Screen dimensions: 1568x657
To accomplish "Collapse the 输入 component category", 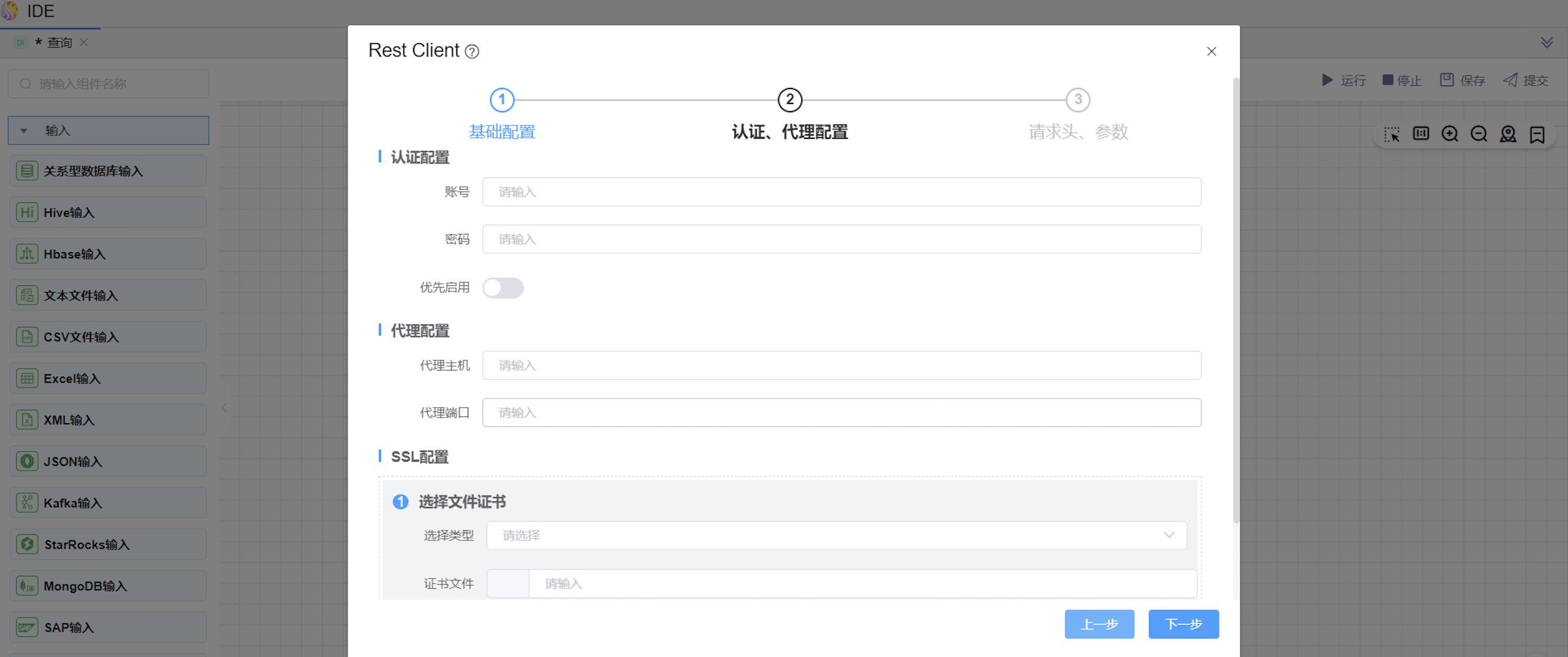I will [x=24, y=131].
